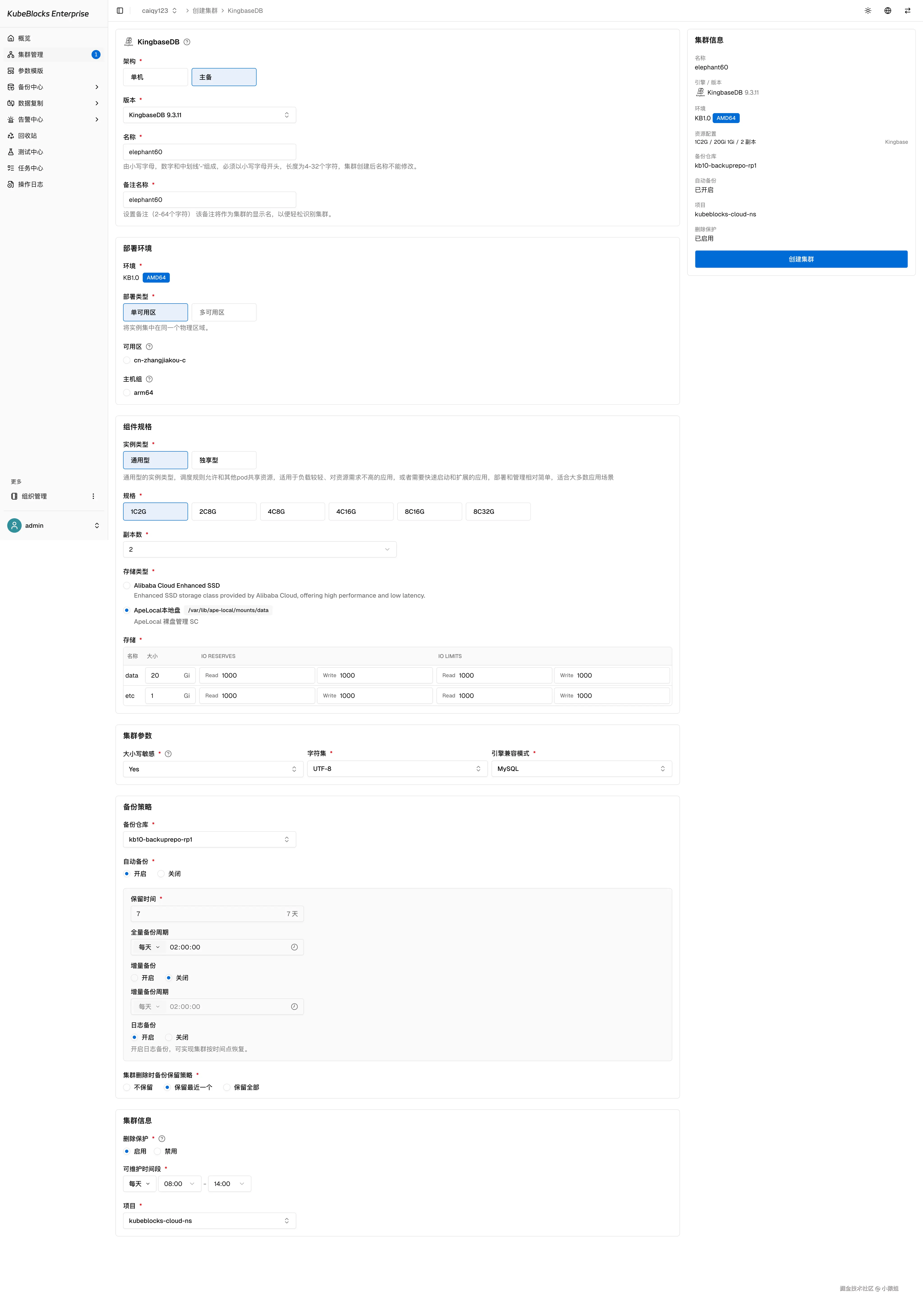Toggle the sidebar collapse icon
The height and width of the screenshot is (1316, 923).
[120, 10]
